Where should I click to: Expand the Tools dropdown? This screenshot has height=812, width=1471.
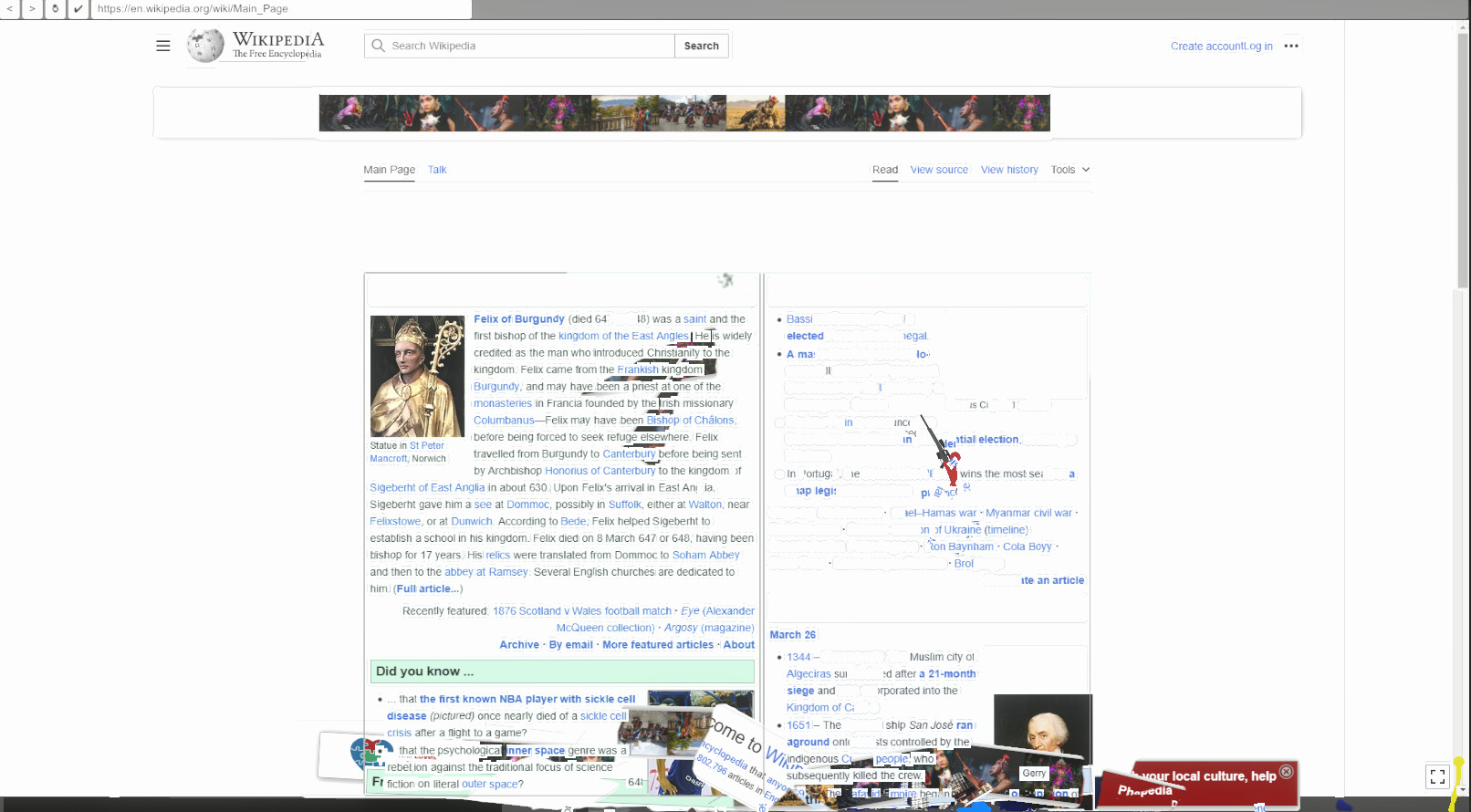(1069, 170)
